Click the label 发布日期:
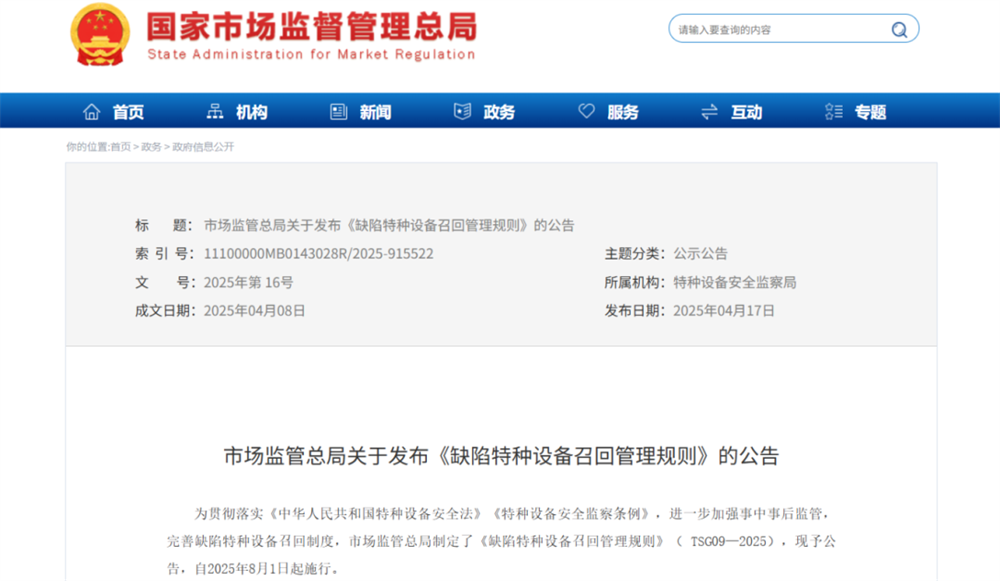Screen dimensions: 1000x581 [x=635, y=311]
